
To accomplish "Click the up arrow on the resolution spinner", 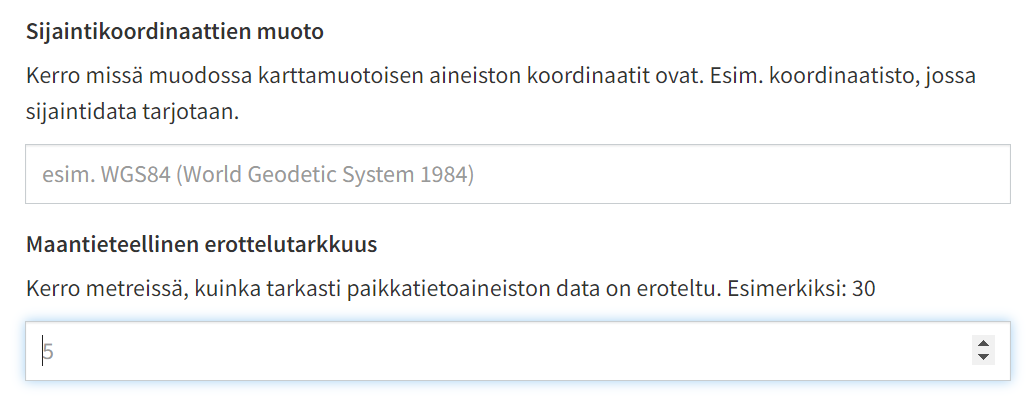I will tap(983, 343).
